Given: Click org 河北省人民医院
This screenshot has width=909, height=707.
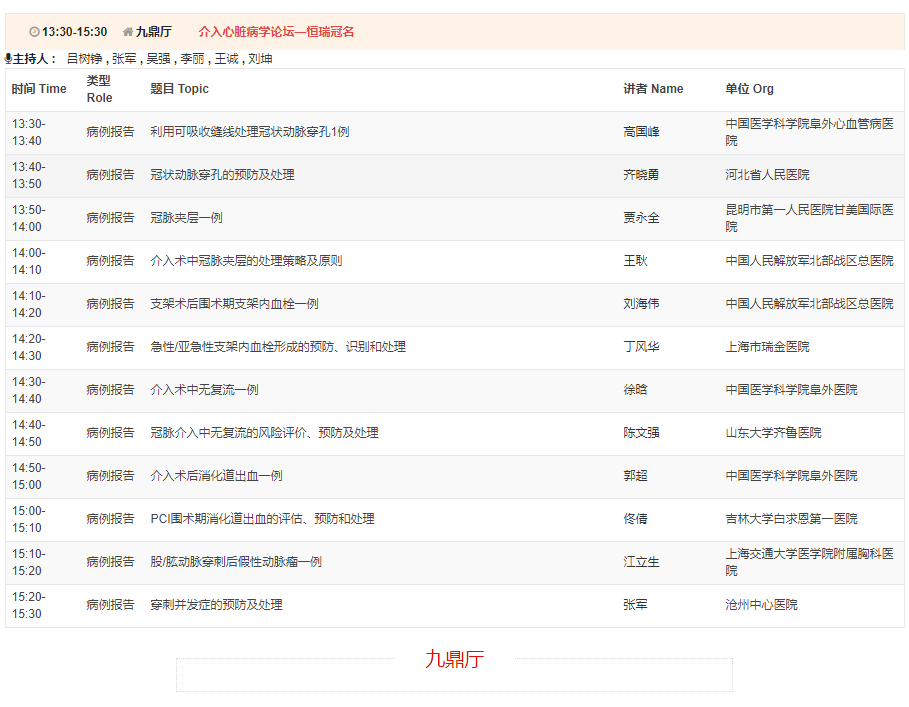Looking at the screenshot, I should [x=768, y=175].
